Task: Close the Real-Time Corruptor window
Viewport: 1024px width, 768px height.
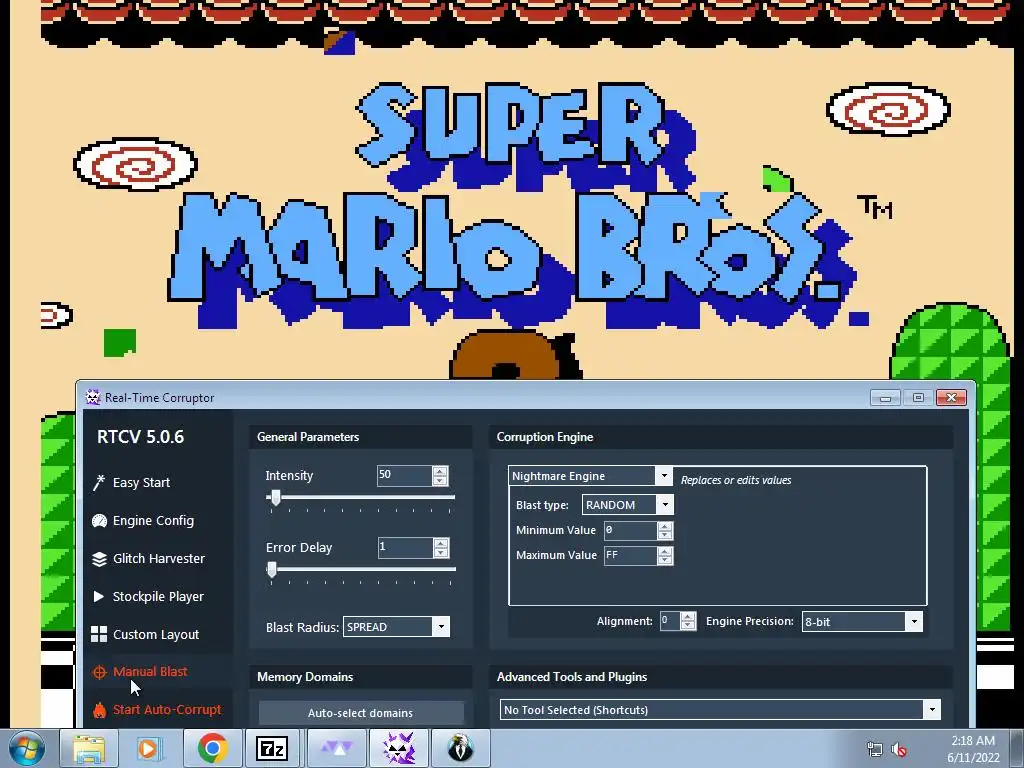Action: pyautogui.click(x=952, y=398)
